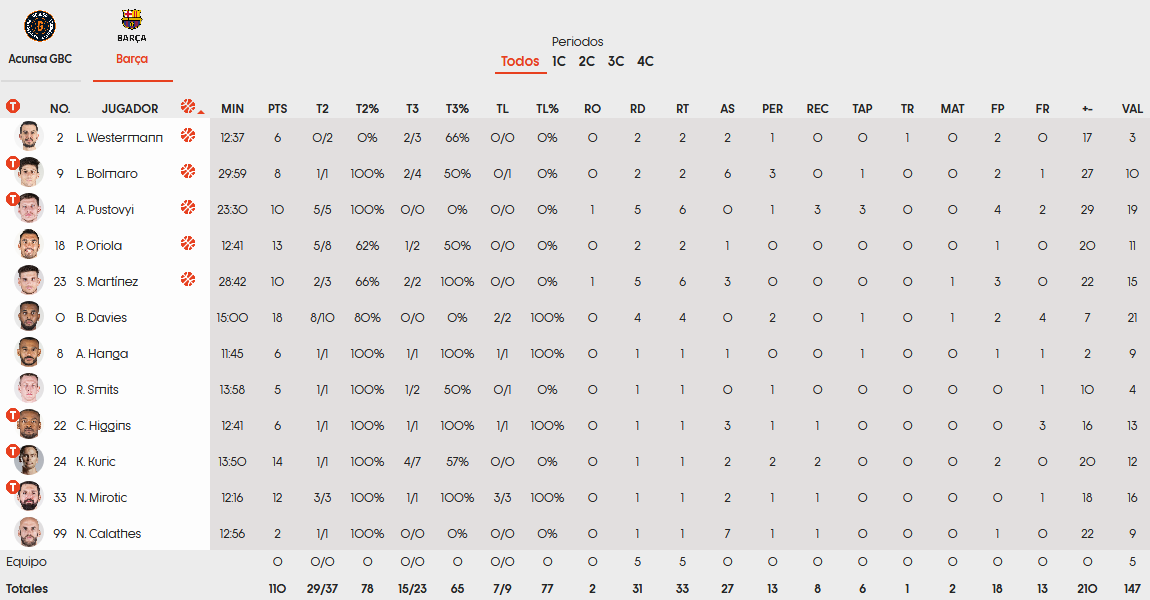1150x600 pixels.
Task: Click the T badge beside L. Bolmaro
Action: coord(12,163)
